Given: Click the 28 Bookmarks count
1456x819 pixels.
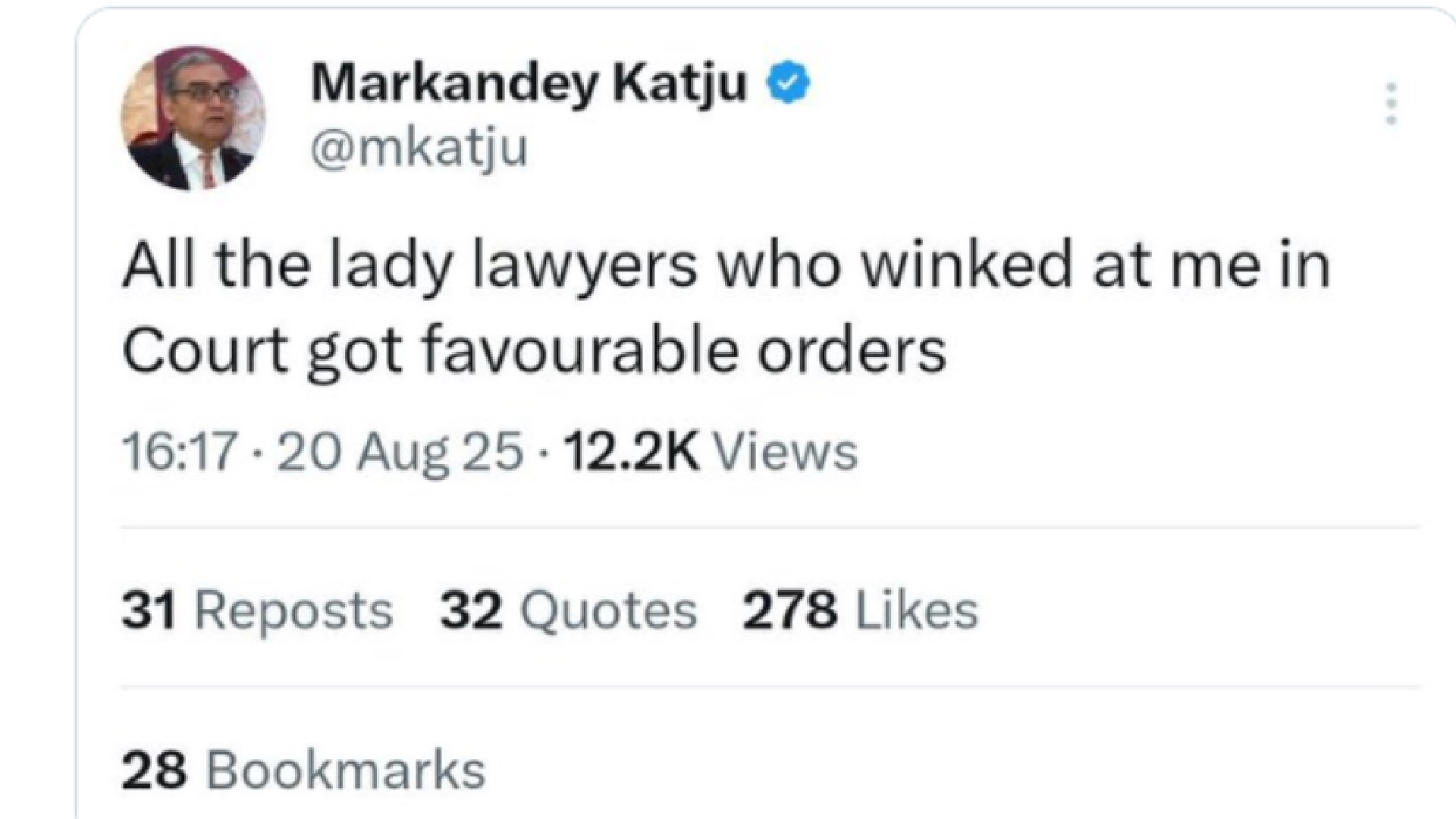Looking at the screenshot, I should click(x=303, y=770).
